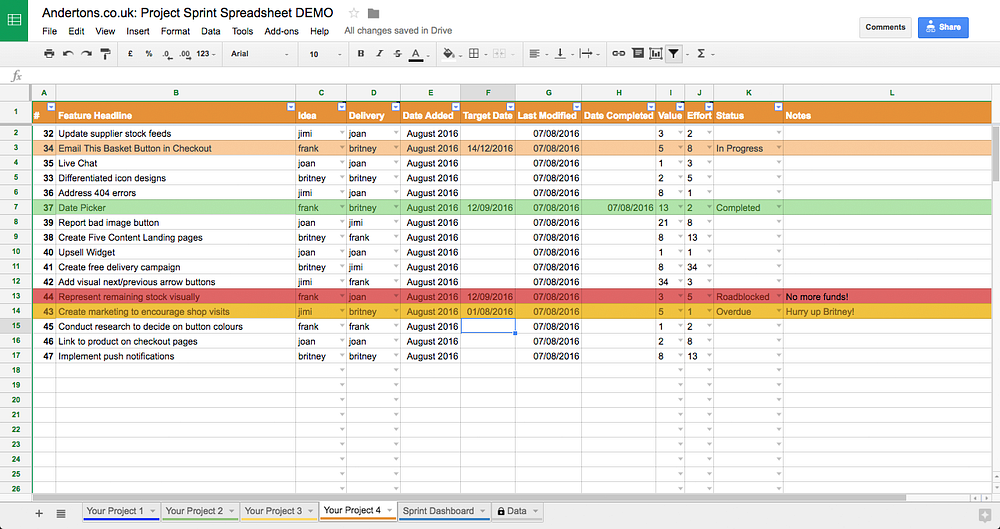Add a new sheet with plus icon
Image resolution: width=1000 pixels, height=529 pixels.
[39, 513]
